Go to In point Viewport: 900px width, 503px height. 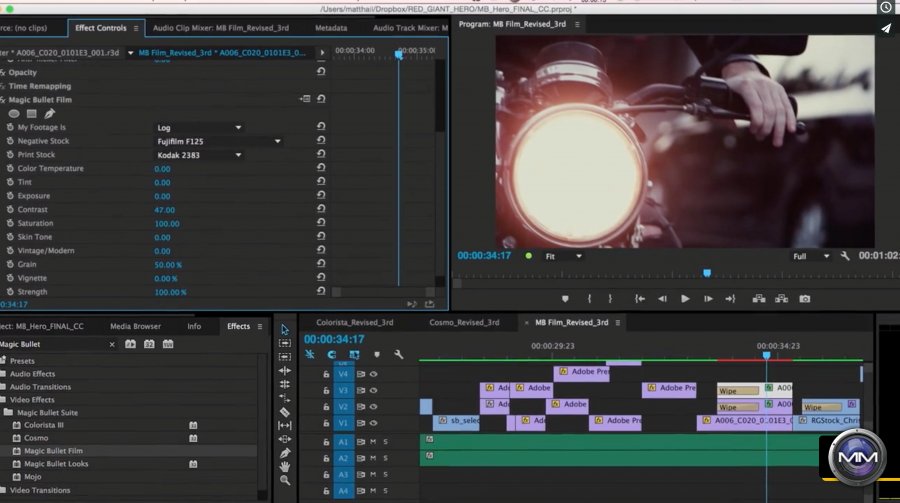click(x=639, y=299)
